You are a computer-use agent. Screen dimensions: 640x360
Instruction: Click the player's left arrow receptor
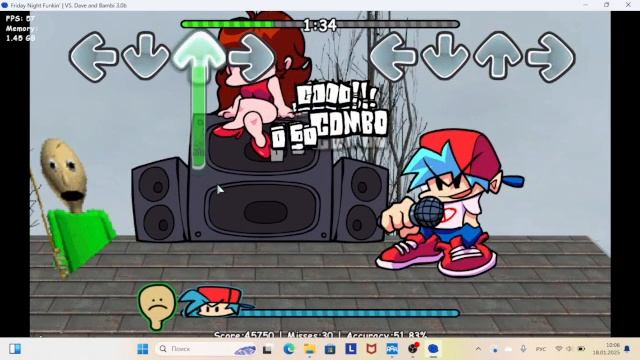393,57
